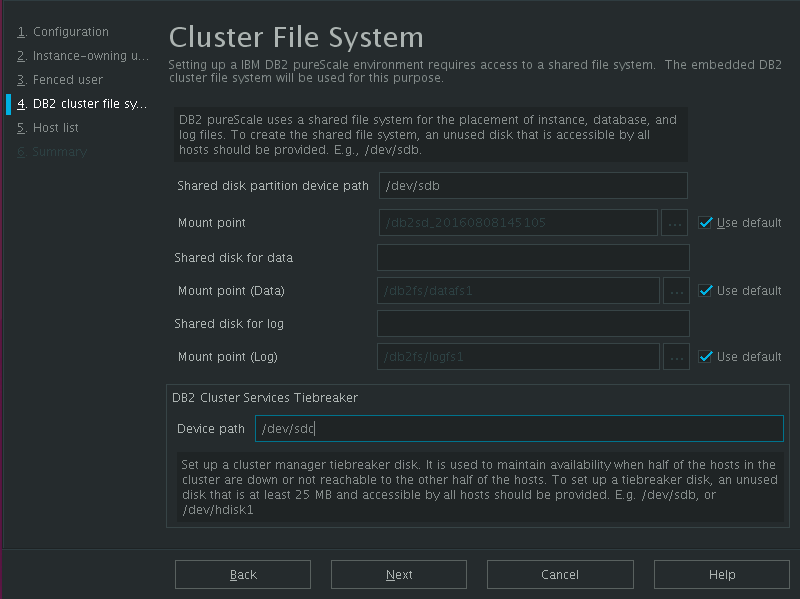Open the Mount point (Data) browse selector

676,290
